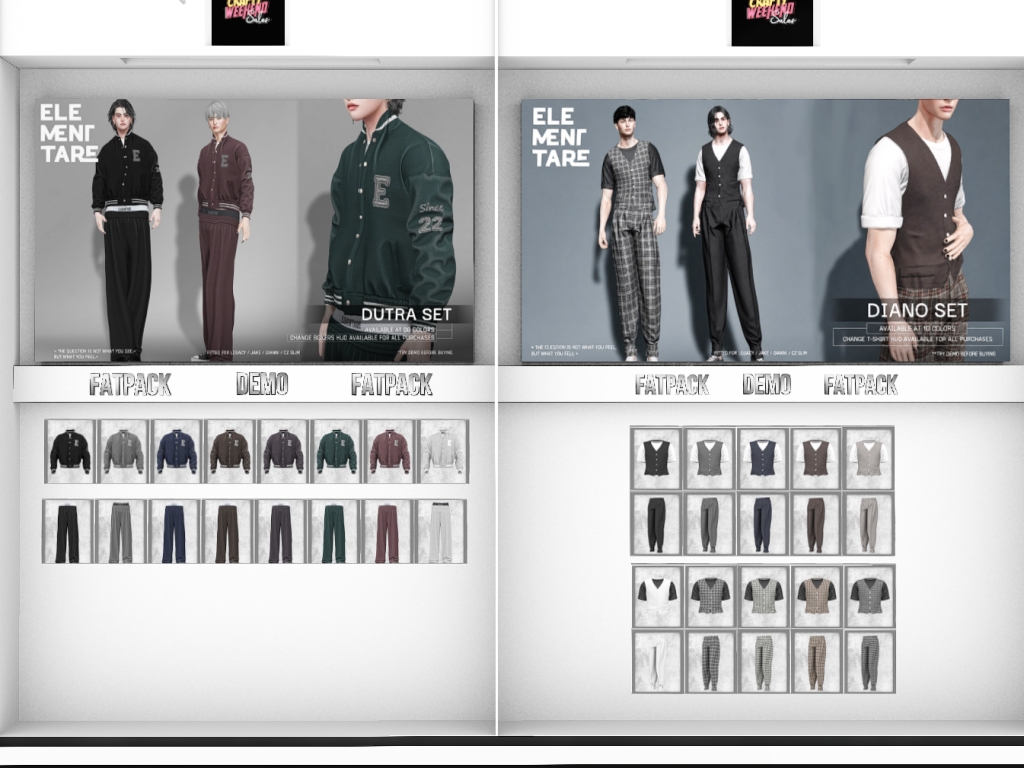Open the Dutra Set advertisement poster
The height and width of the screenshot is (768, 1024).
pos(254,231)
